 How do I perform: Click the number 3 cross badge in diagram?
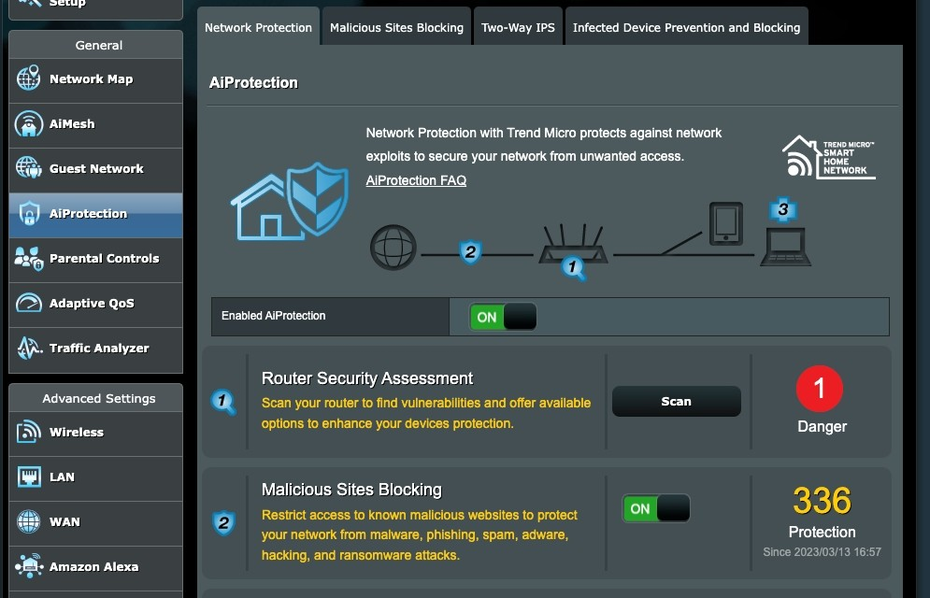point(783,209)
